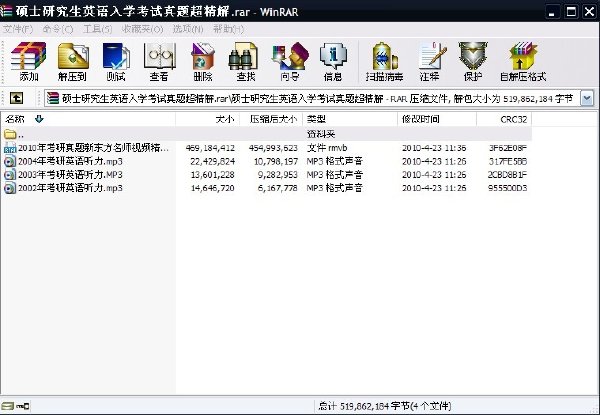Screen dimensions: 600x415
Task: Click the rmvb file icon for 2010年考研真题
Action: click(x=10, y=148)
